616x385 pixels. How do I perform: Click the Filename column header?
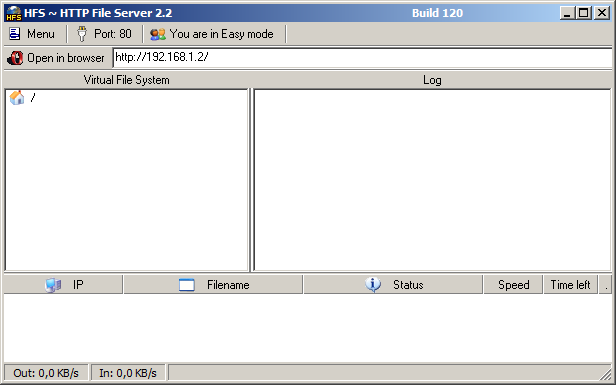[213, 284]
